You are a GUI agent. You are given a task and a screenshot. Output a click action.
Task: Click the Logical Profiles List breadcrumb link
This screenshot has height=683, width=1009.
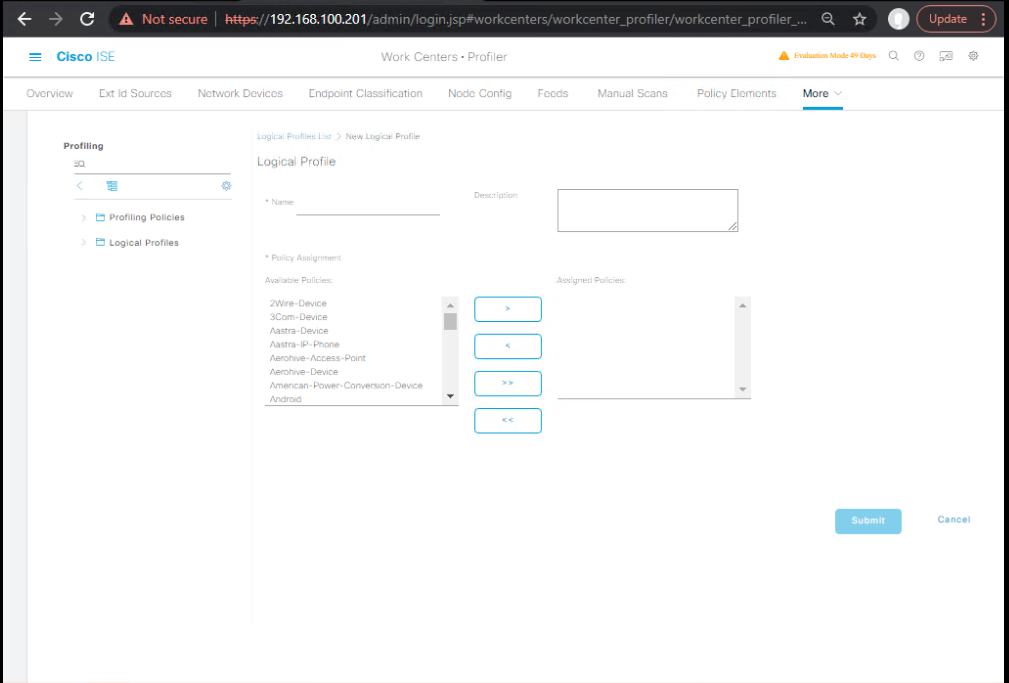tap(294, 136)
